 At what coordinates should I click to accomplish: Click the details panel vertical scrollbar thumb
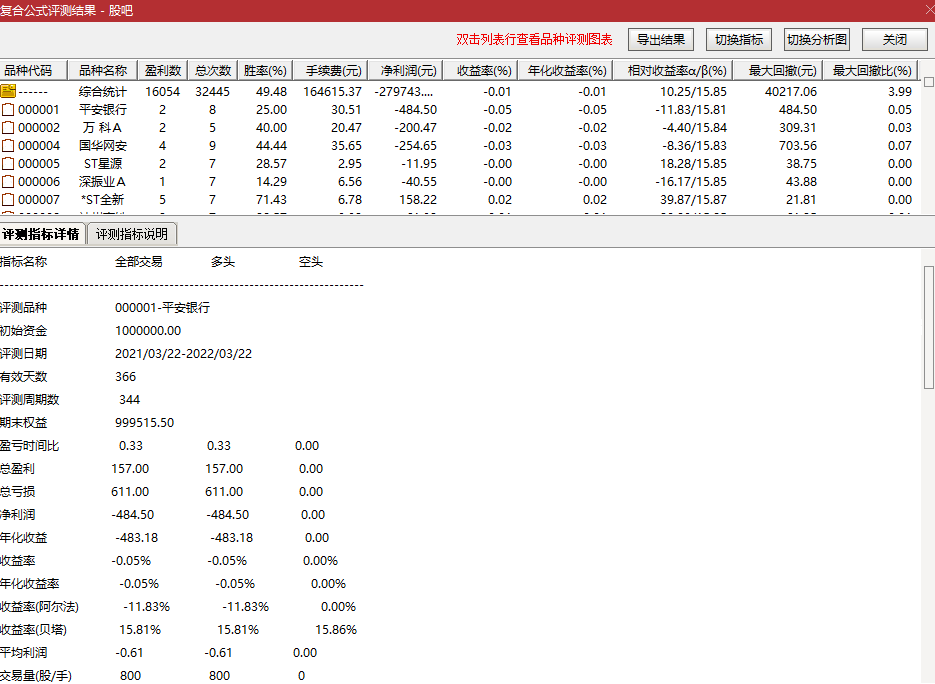[x=928, y=327]
